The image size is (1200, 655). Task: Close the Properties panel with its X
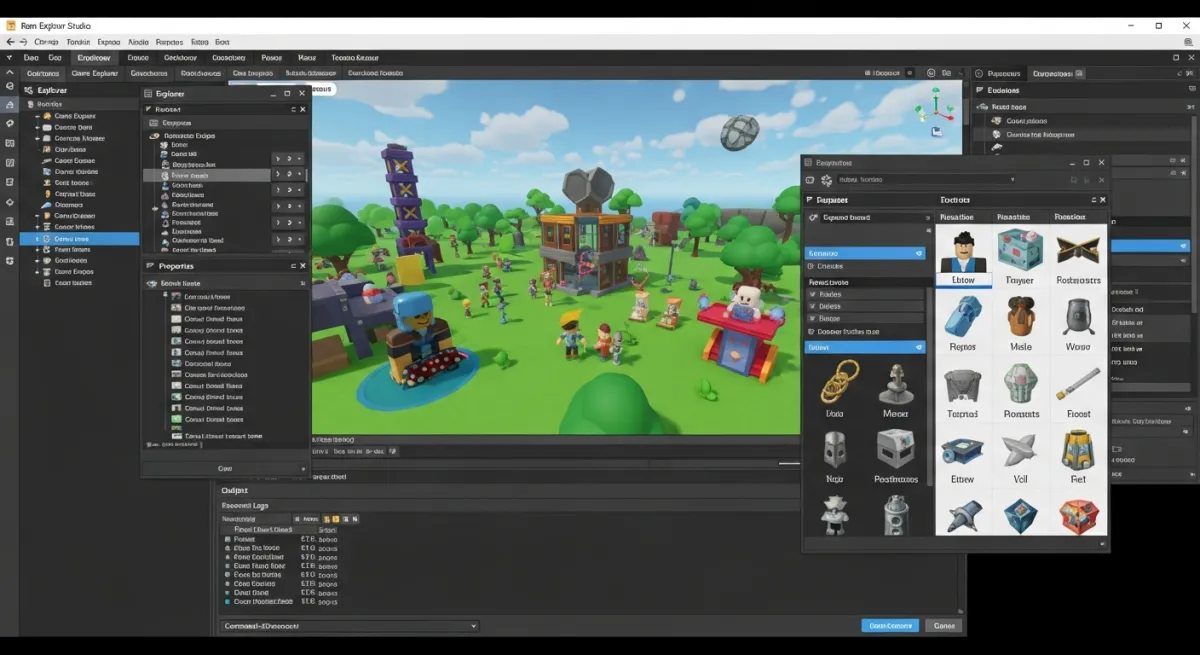coord(303,266)
